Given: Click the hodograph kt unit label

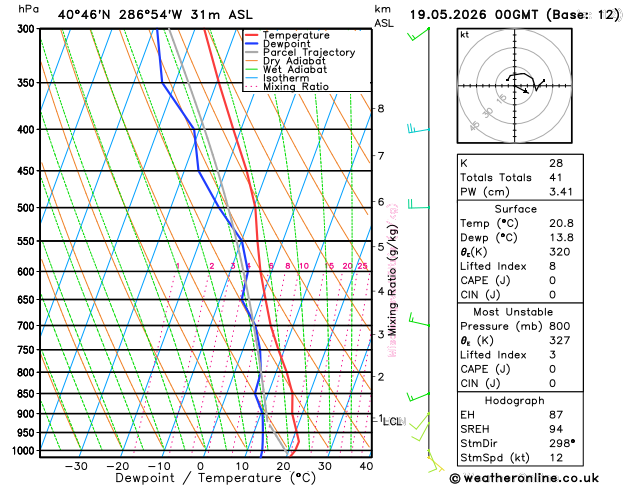Looking at the screenshot, I should click(465, 35).
